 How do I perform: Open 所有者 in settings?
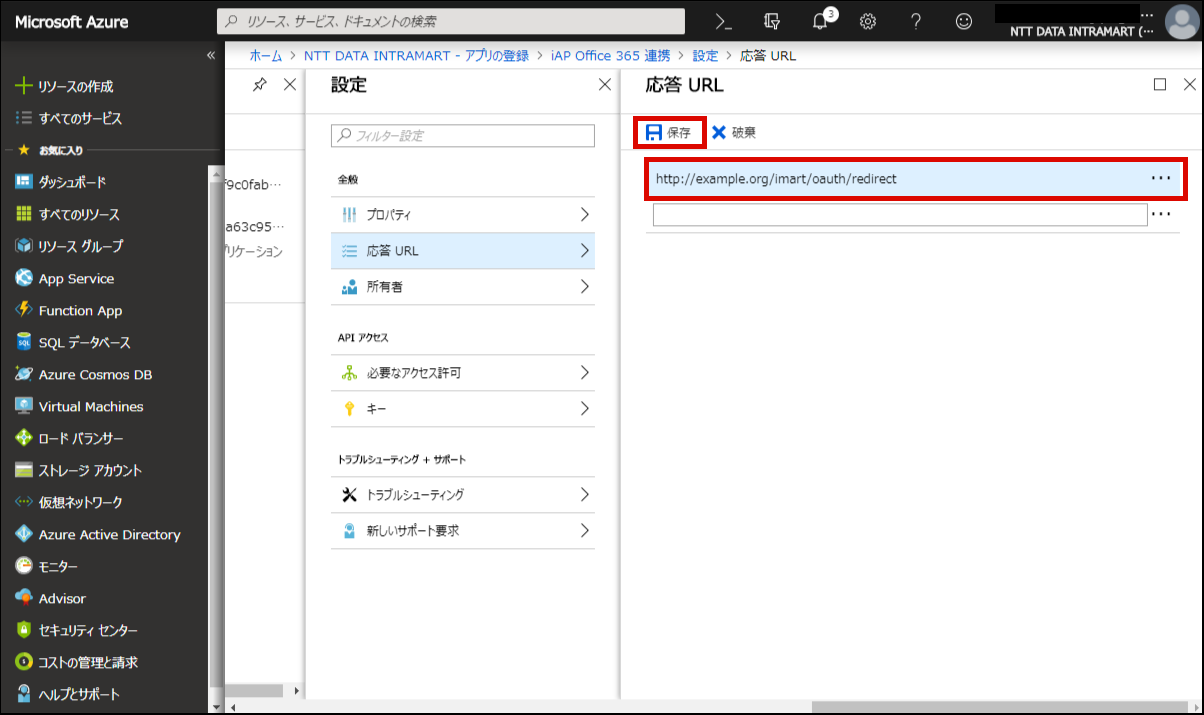pos(463,286)
